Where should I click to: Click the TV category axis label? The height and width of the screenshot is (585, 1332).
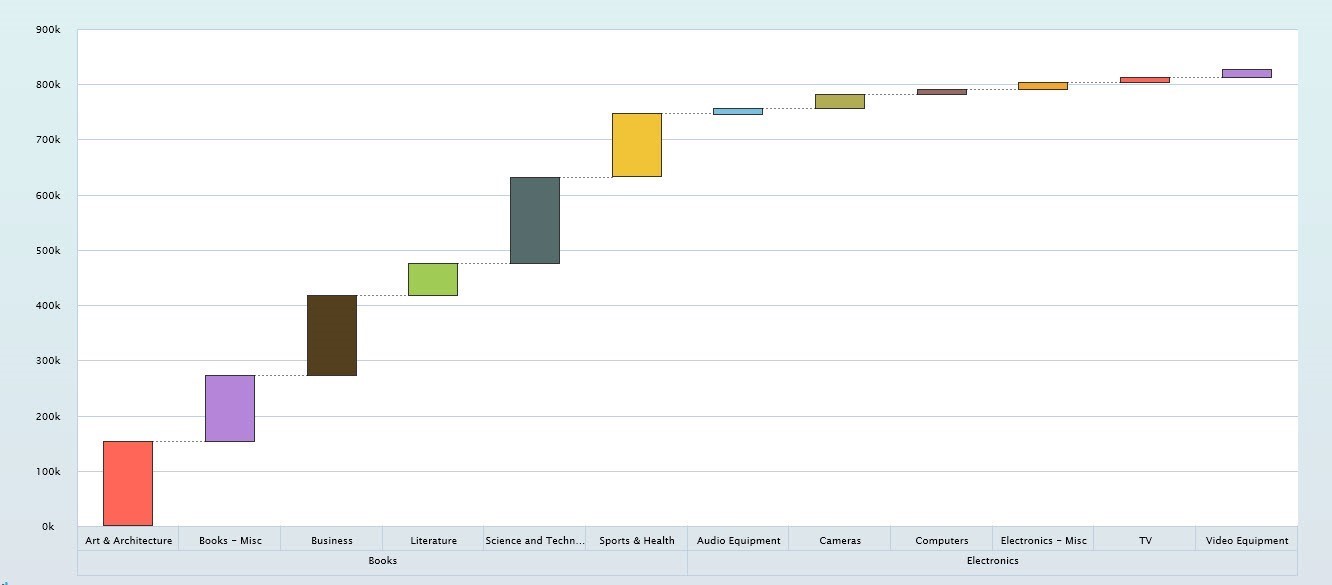coord(1145,540)
